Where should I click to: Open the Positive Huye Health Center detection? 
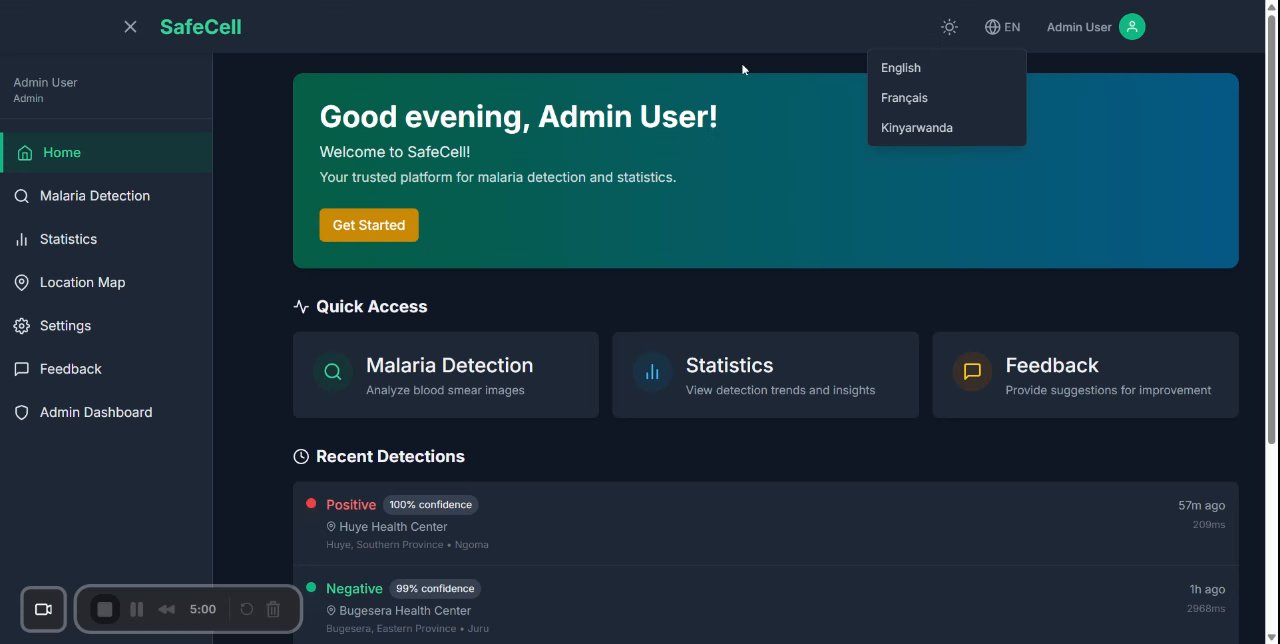click(x=765, y=524)
